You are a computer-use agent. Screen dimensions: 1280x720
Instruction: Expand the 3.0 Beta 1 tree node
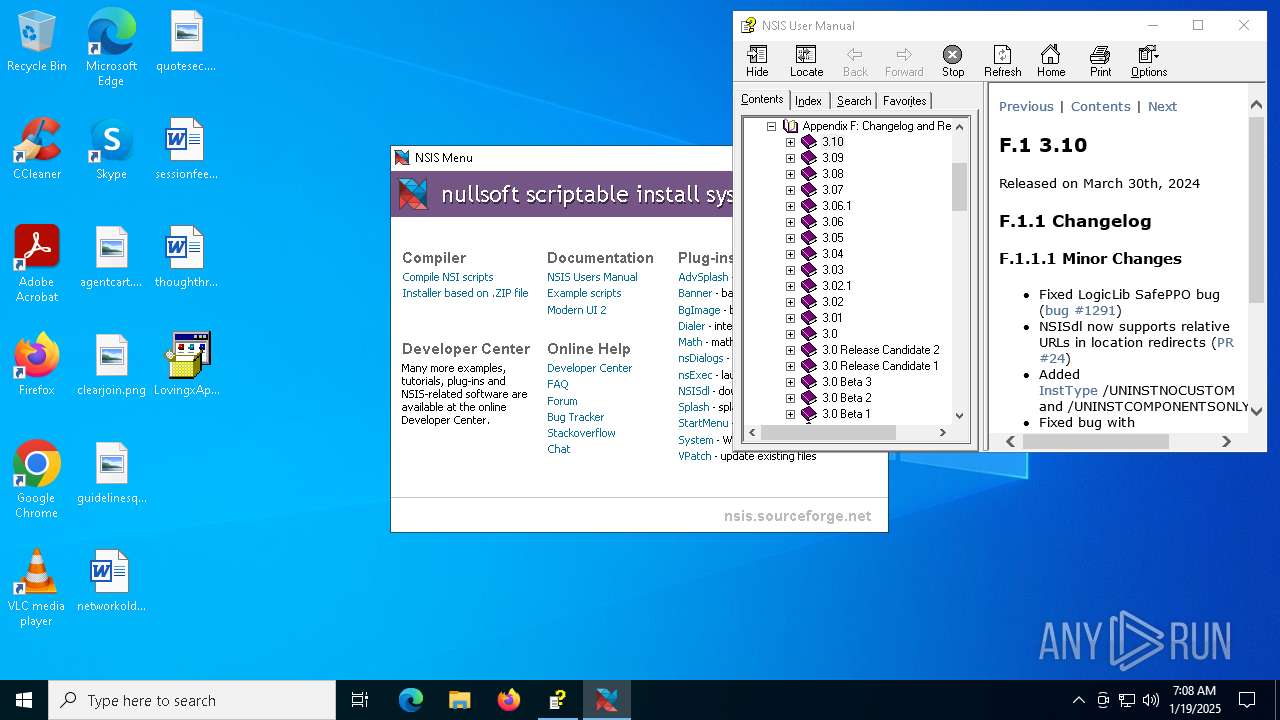pos(790,414)
